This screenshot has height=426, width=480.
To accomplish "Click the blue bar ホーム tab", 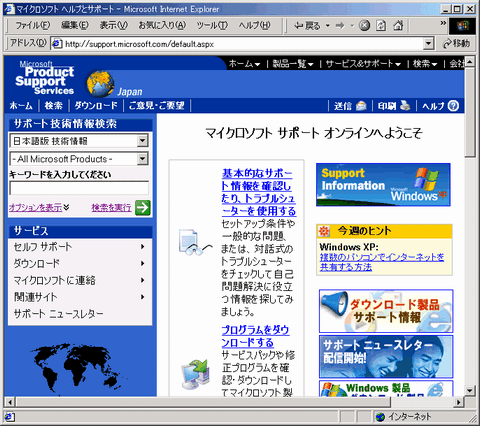I will (21, 106).
